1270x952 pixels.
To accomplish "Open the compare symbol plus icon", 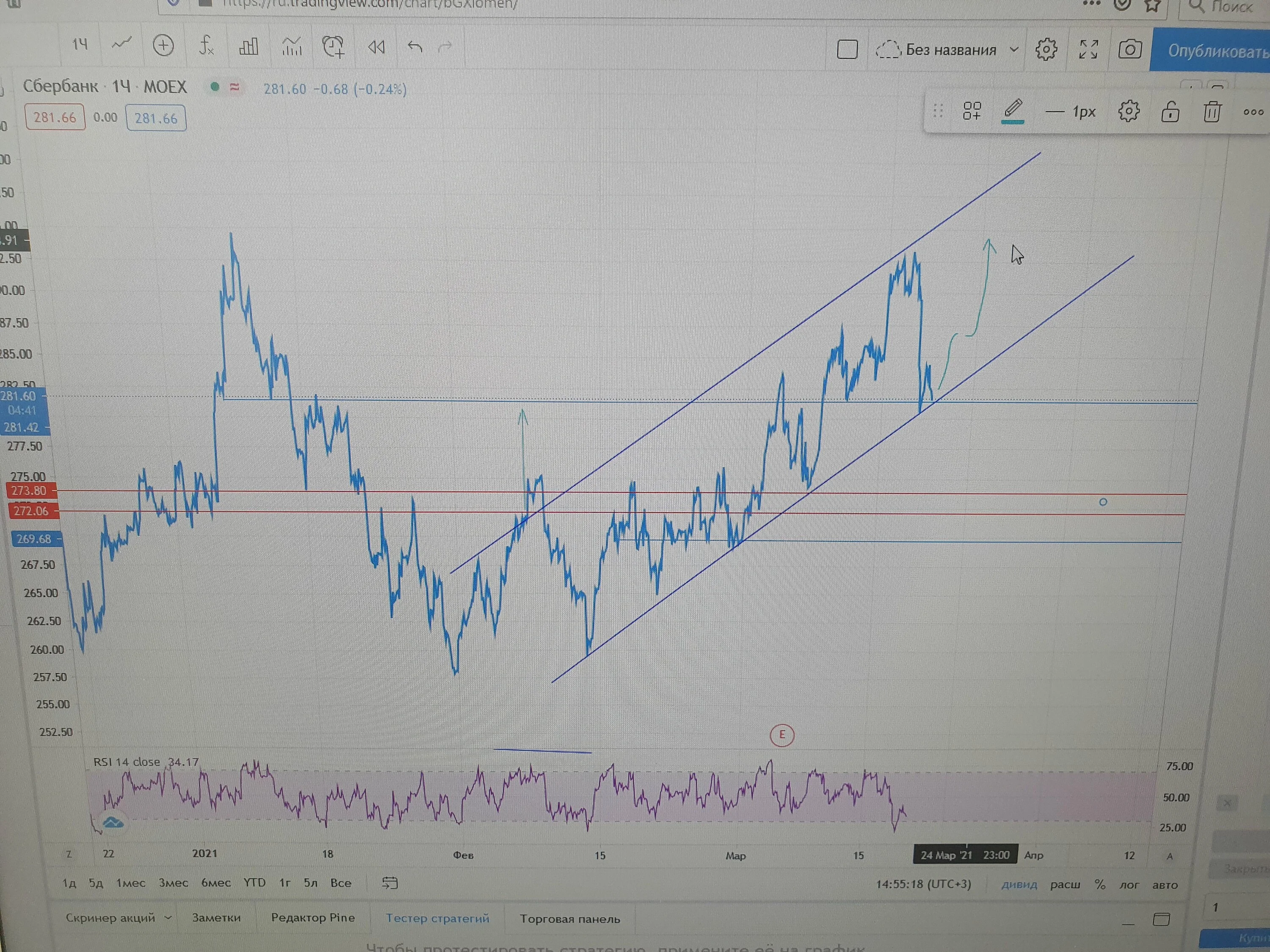I will (163, 45).
